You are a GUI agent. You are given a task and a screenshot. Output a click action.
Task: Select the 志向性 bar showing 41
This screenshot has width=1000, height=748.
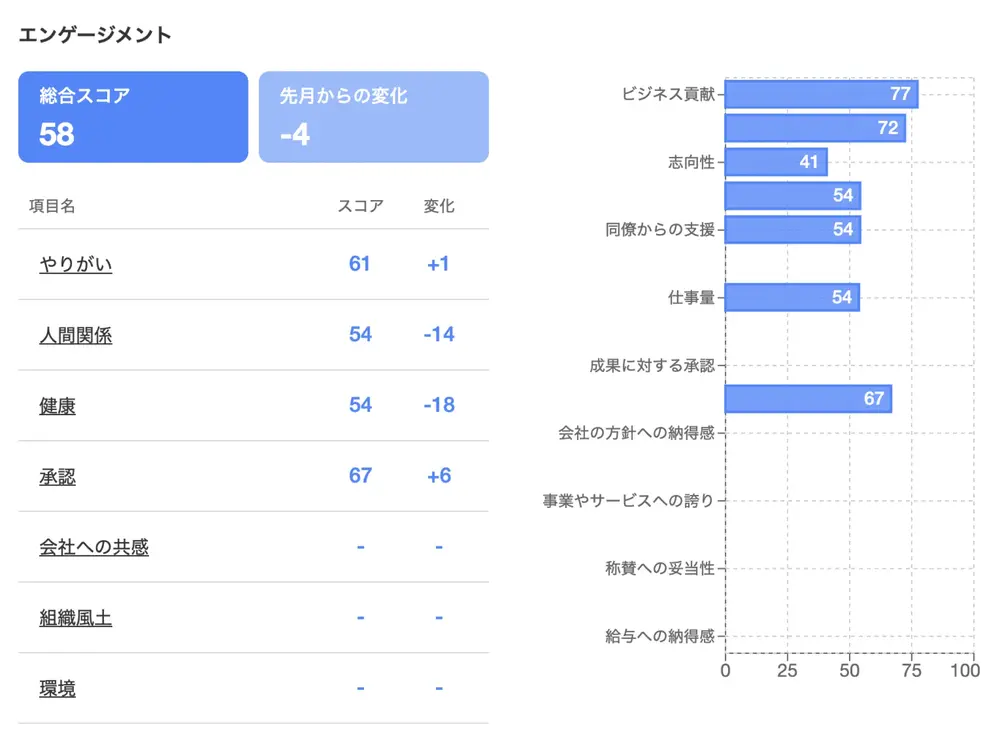click(776, 162)
